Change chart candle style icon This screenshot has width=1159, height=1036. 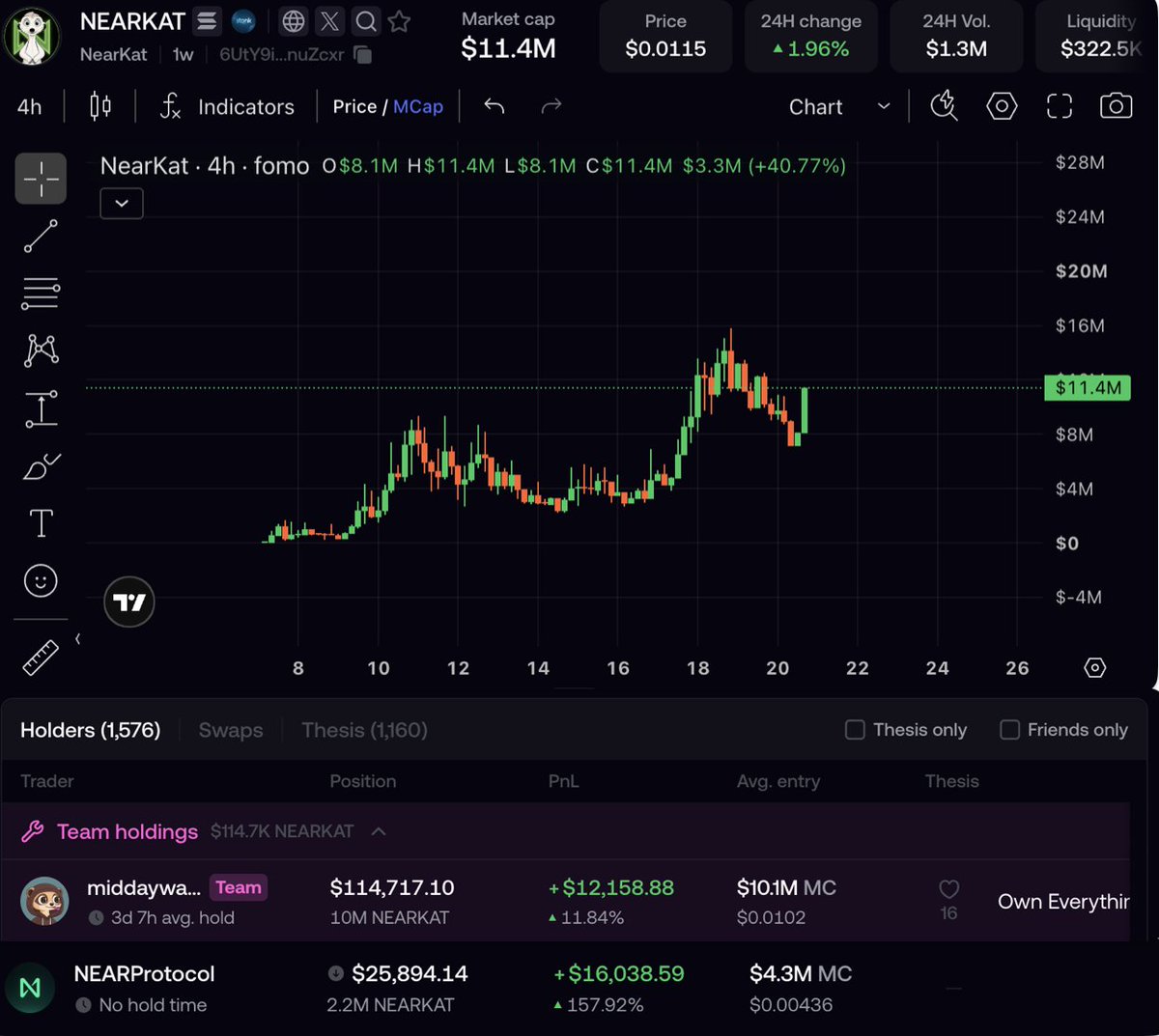[x=100, y=106]
